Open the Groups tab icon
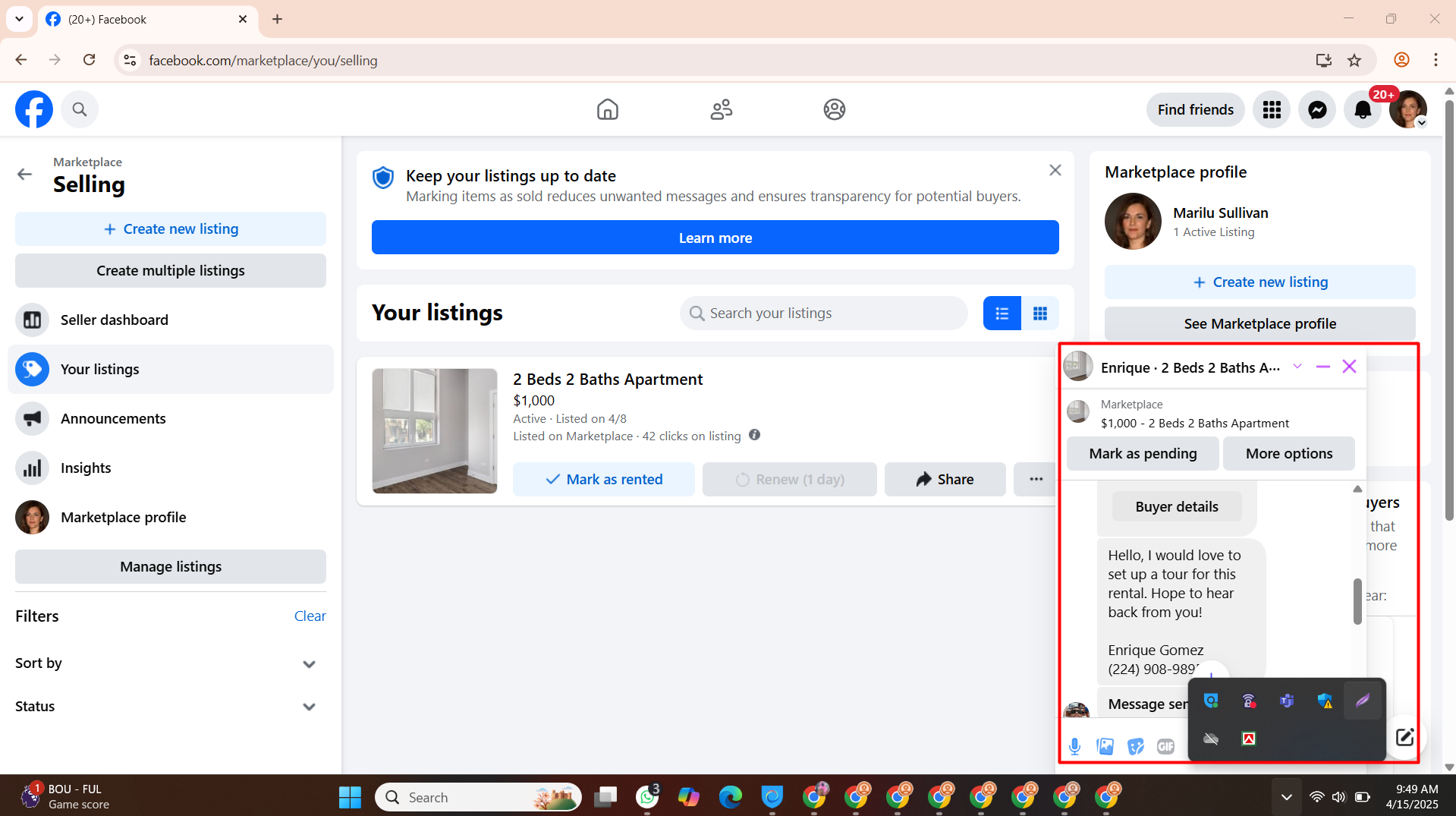 pos(835,109)
